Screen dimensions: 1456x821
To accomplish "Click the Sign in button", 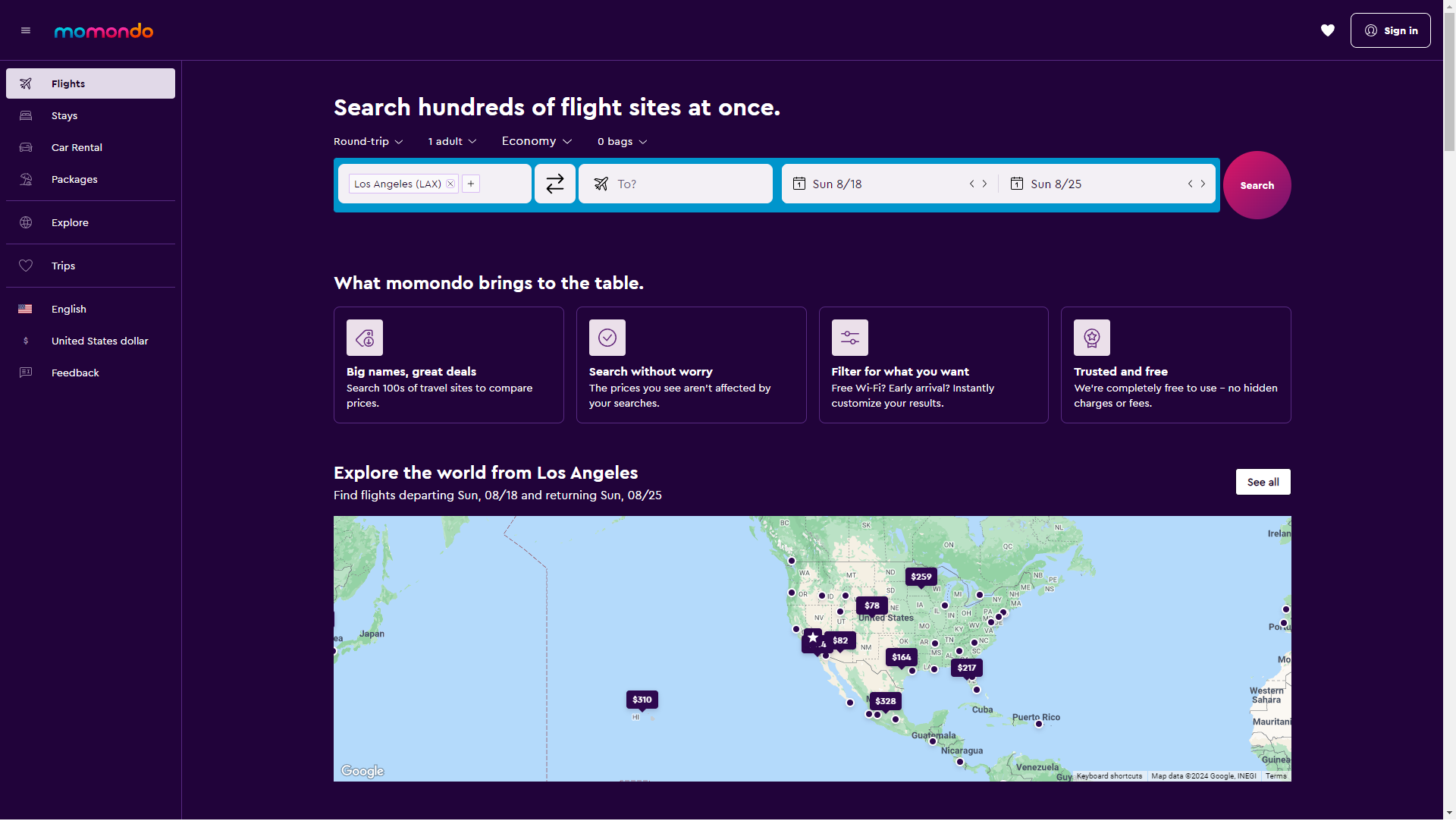I will click(x=1390, y=30).
